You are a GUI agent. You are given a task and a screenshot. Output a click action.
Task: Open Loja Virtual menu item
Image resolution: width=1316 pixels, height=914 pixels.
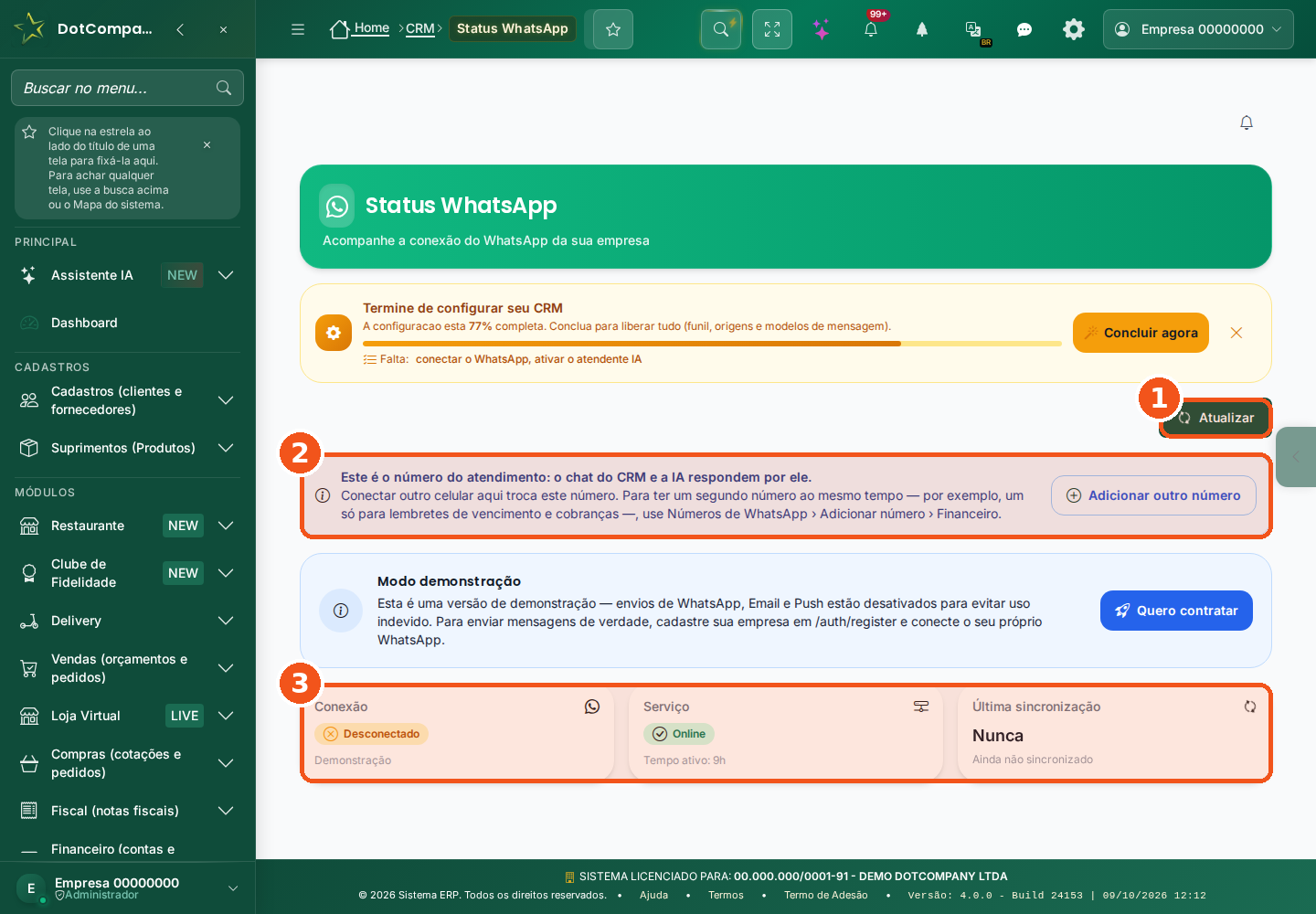[127, 716]
